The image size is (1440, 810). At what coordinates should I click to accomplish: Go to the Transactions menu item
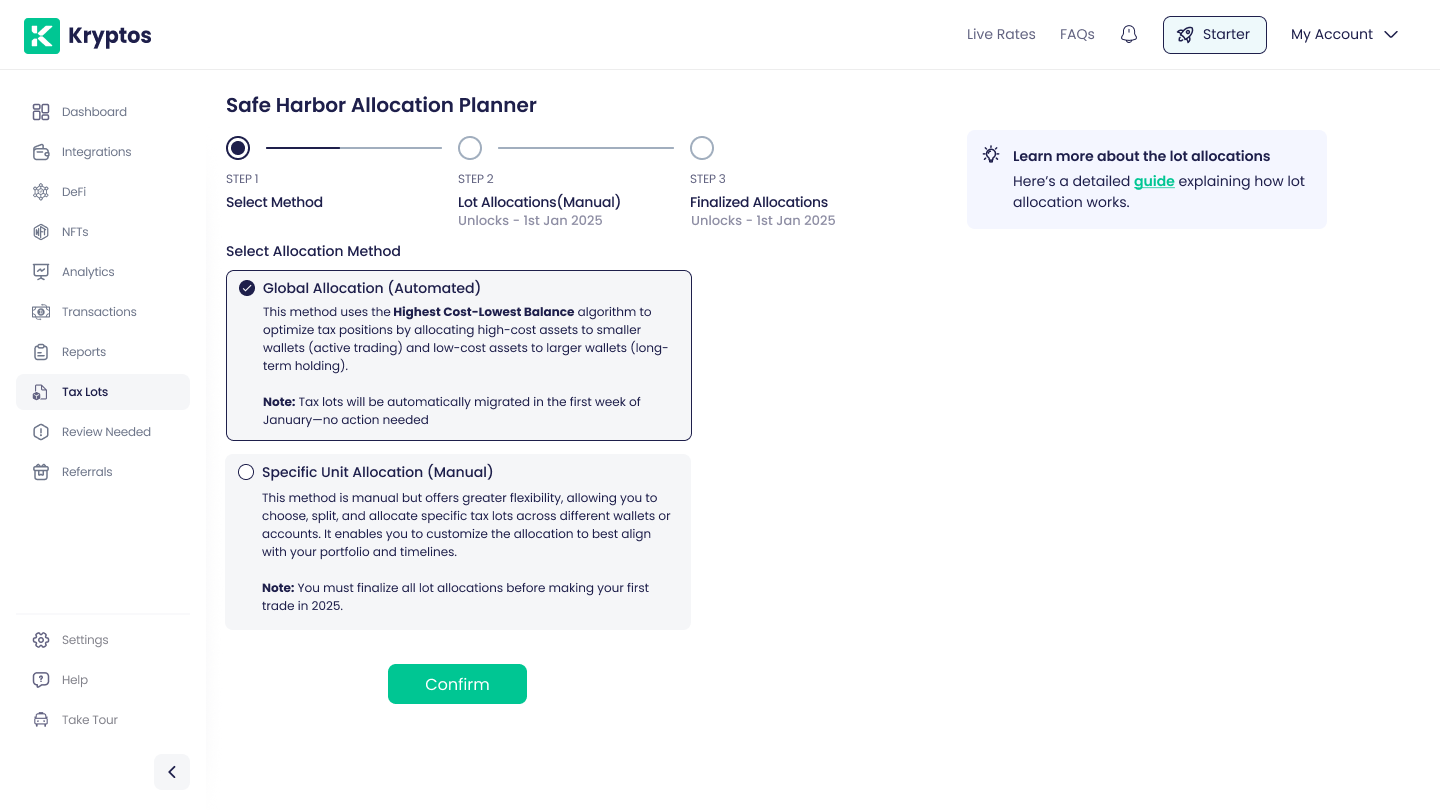tap(98, 312)
